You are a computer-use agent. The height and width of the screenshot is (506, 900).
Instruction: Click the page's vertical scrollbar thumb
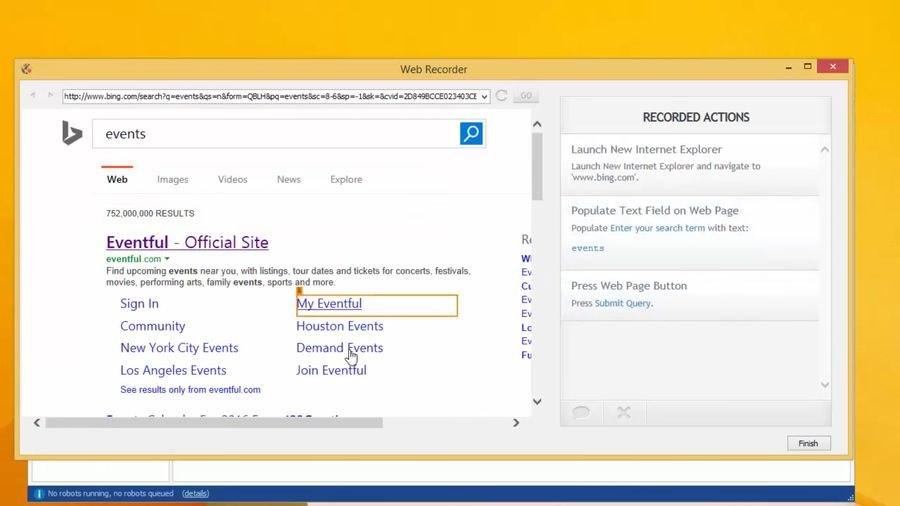pyautogui.click(x=537, y=167)
